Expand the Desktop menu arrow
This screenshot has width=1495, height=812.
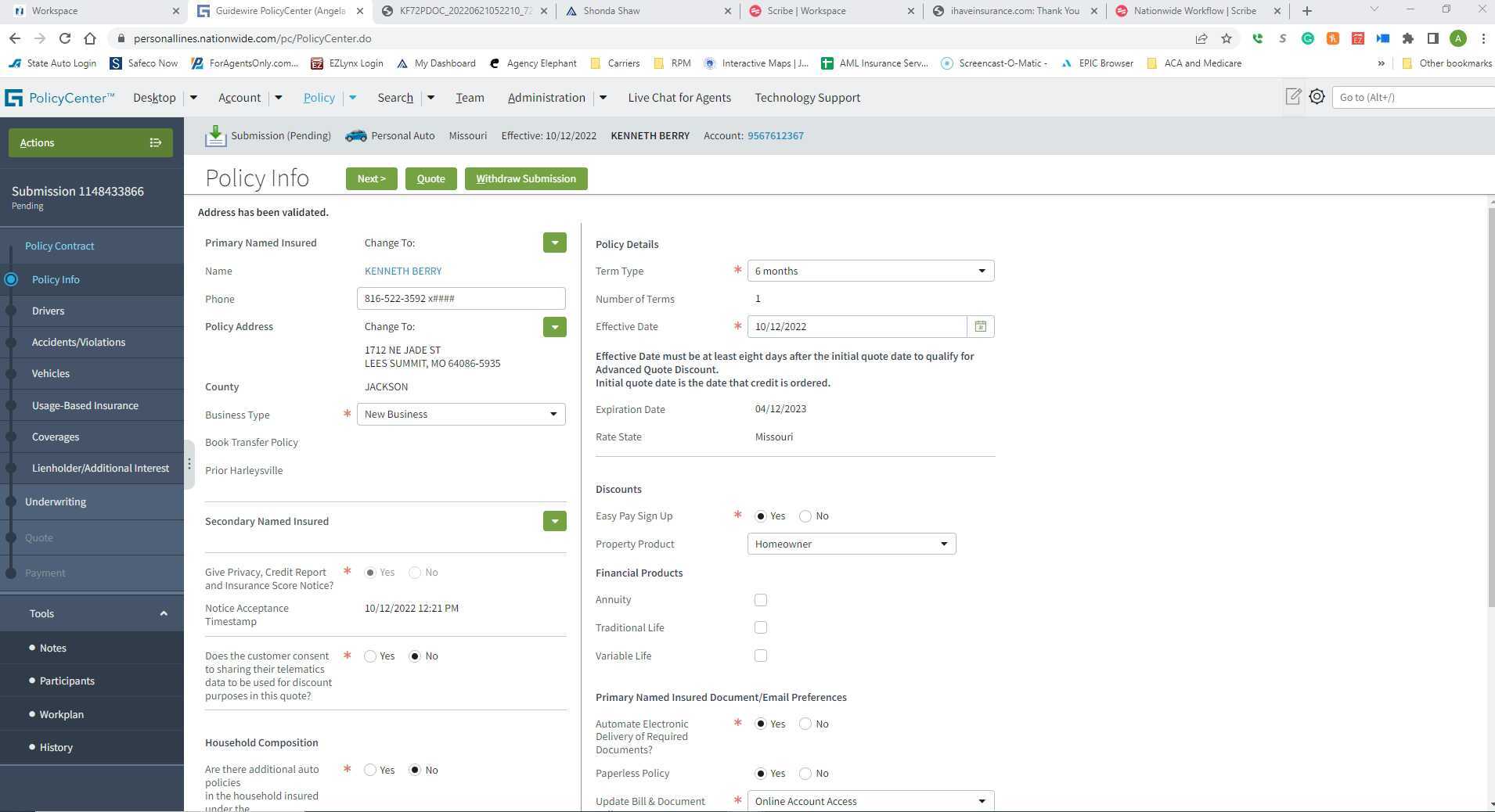click(193, 98)
